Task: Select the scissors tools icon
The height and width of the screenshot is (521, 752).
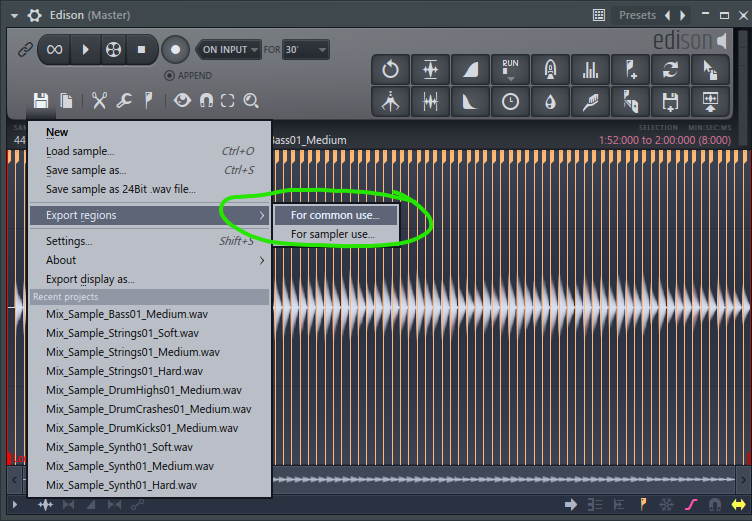Action: [99, 101]
